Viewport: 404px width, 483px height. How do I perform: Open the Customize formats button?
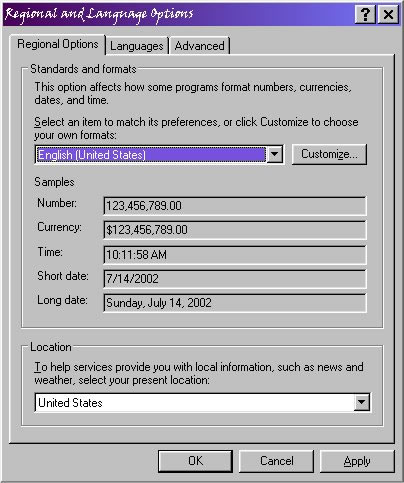coord(329,154)
